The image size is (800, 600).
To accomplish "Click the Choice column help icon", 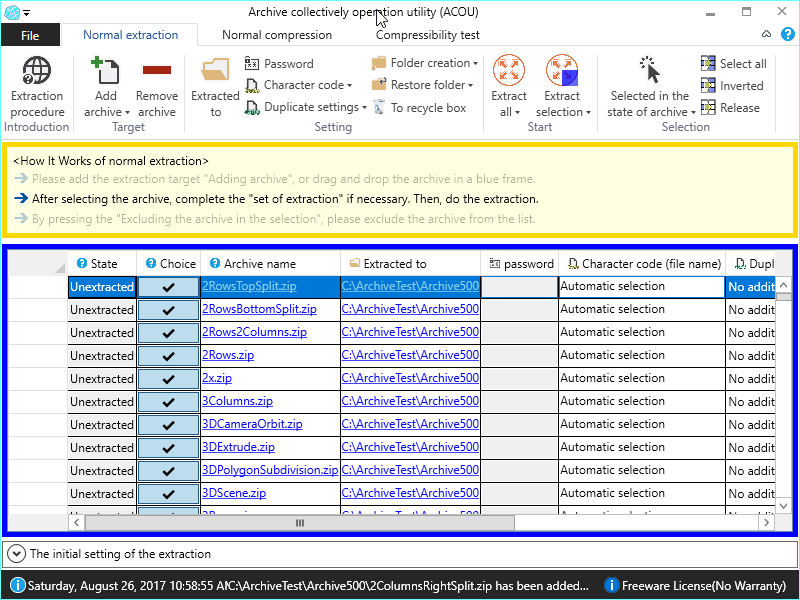I will click(x=151, y=263).
